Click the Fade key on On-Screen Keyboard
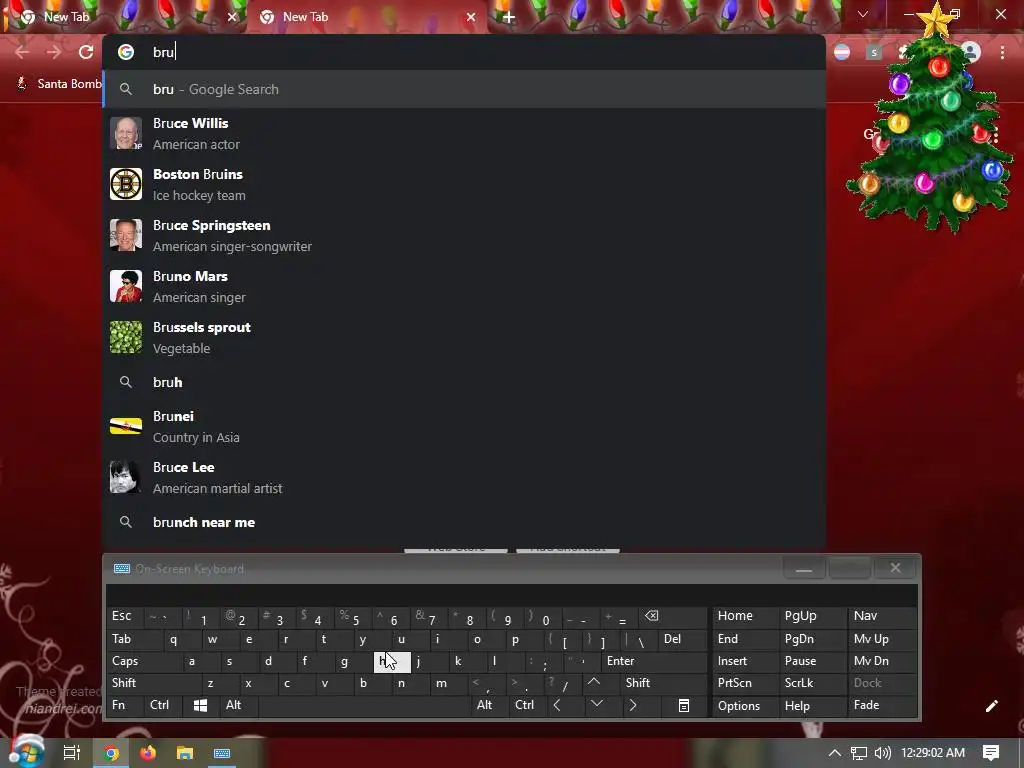 click(882, 705)
